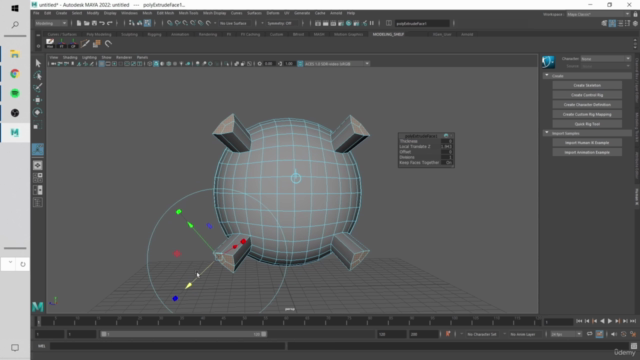This screenshot has width=640, height=360.
Task: Click the Create Control Rig button
Action: tap(587, 95)
